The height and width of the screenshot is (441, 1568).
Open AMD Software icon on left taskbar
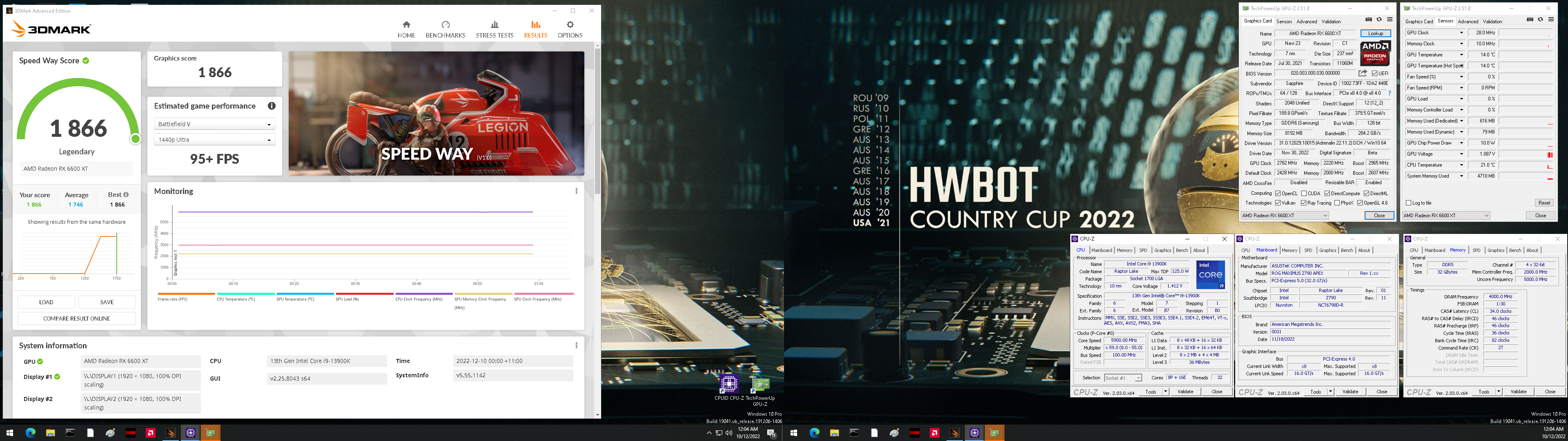click(150, 433)
